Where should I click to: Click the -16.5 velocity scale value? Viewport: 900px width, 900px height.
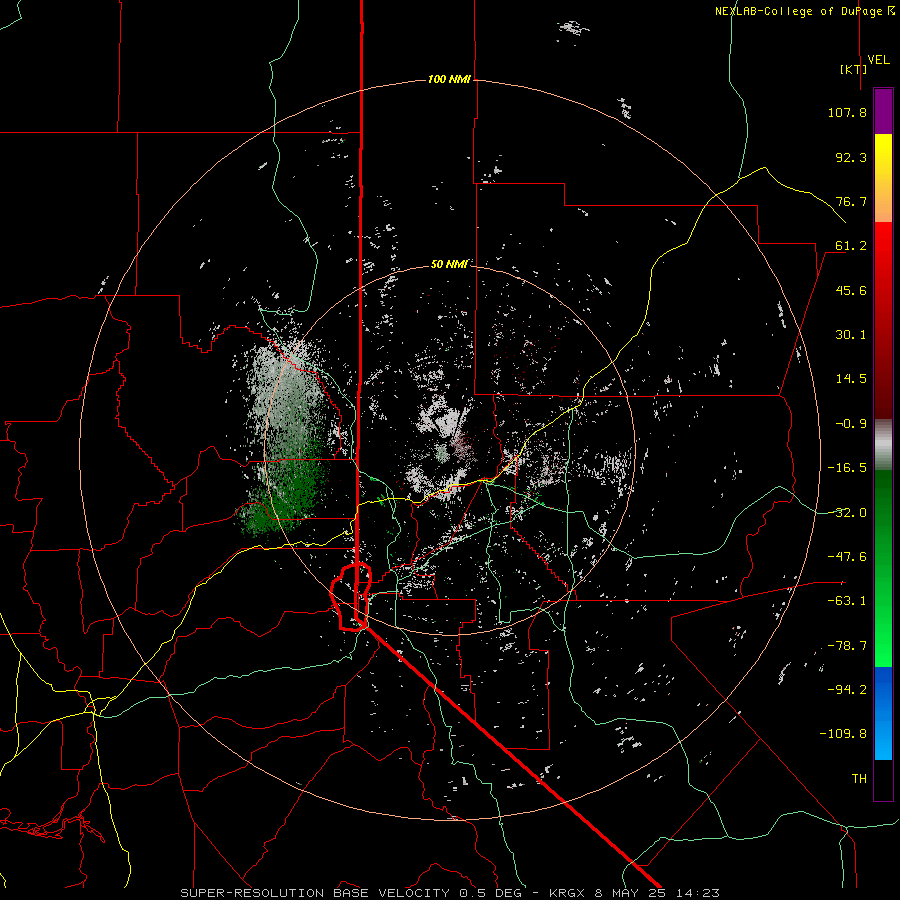click(x=847, y=468)
